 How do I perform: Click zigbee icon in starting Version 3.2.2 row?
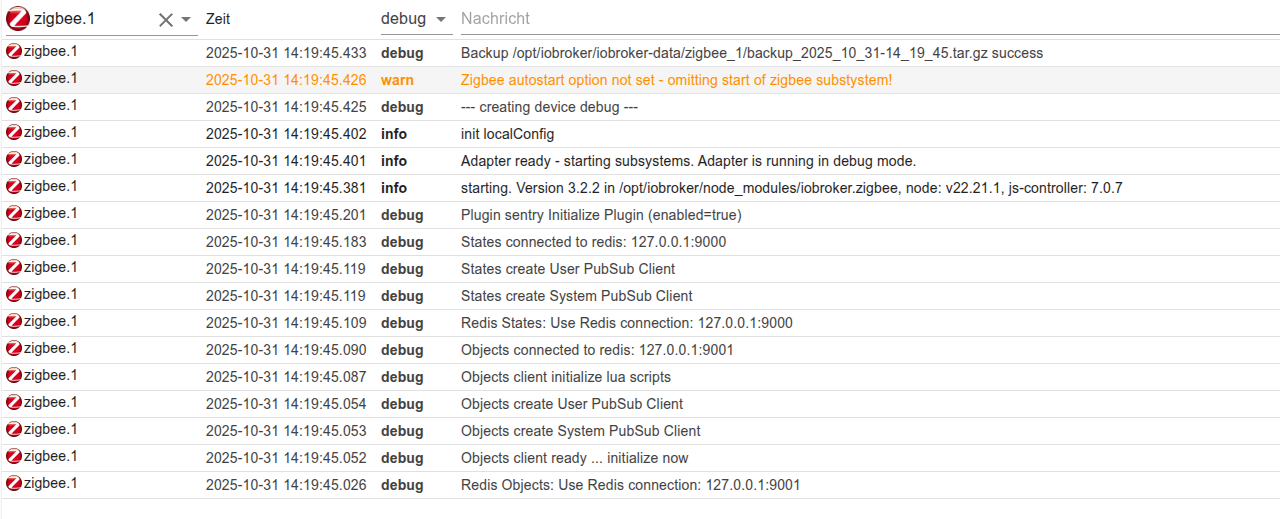point(14,187)
